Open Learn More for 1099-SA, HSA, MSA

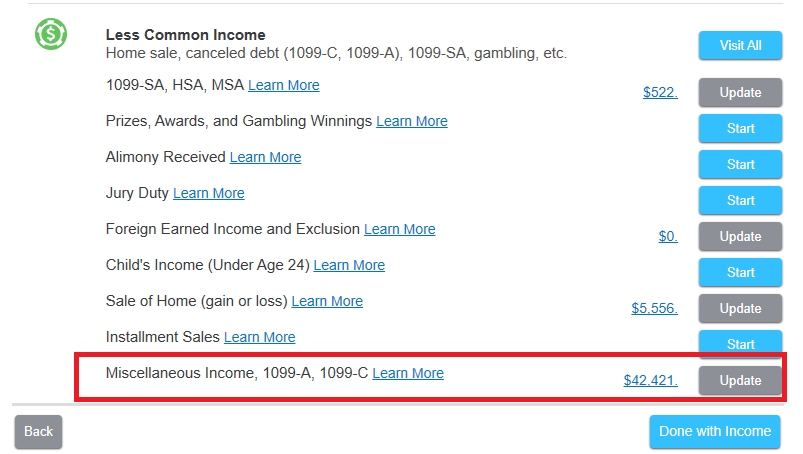tap(284, 86)
